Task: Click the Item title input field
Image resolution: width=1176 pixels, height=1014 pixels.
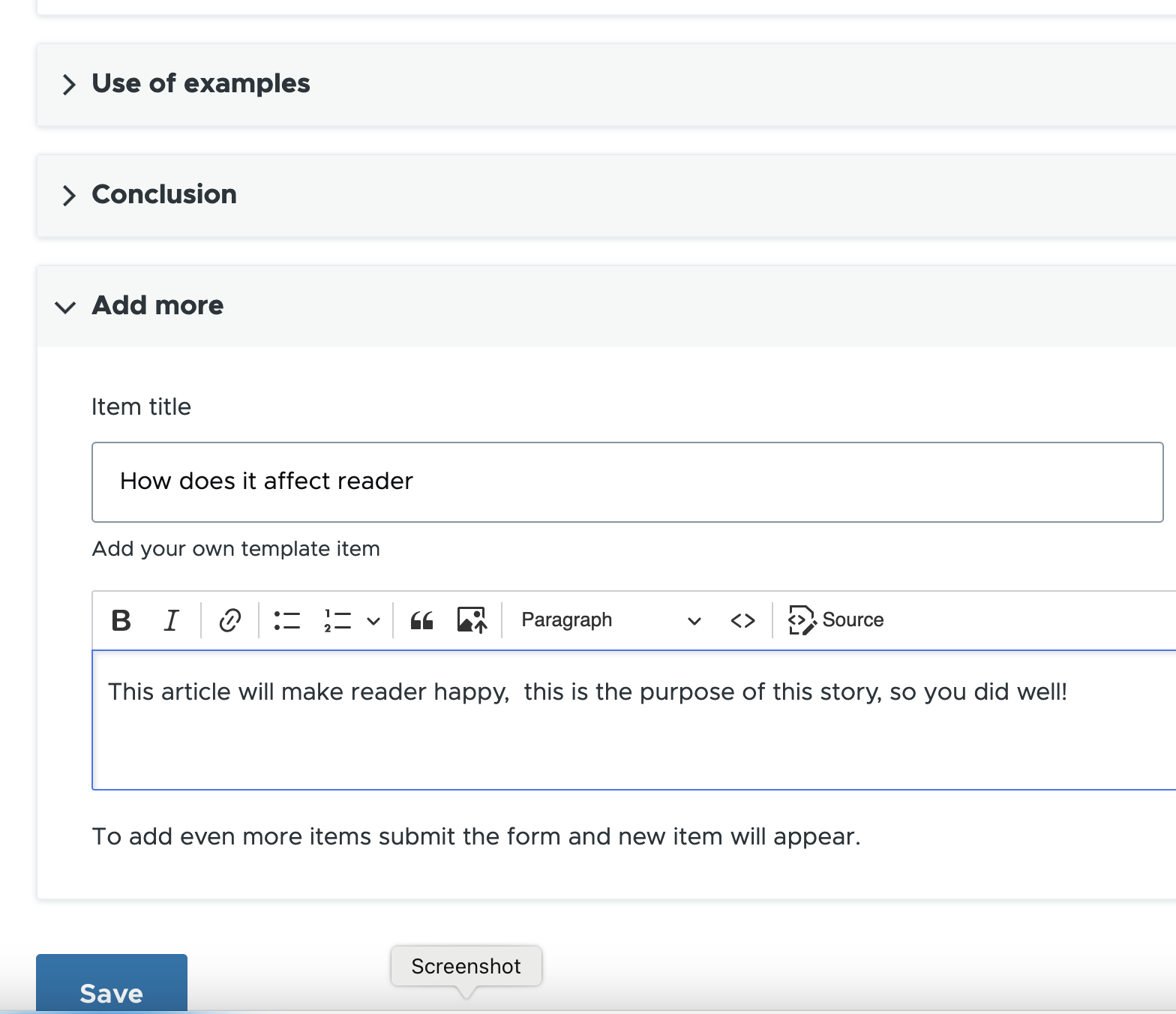Action: pyautogui.click(x=627, y=481)
